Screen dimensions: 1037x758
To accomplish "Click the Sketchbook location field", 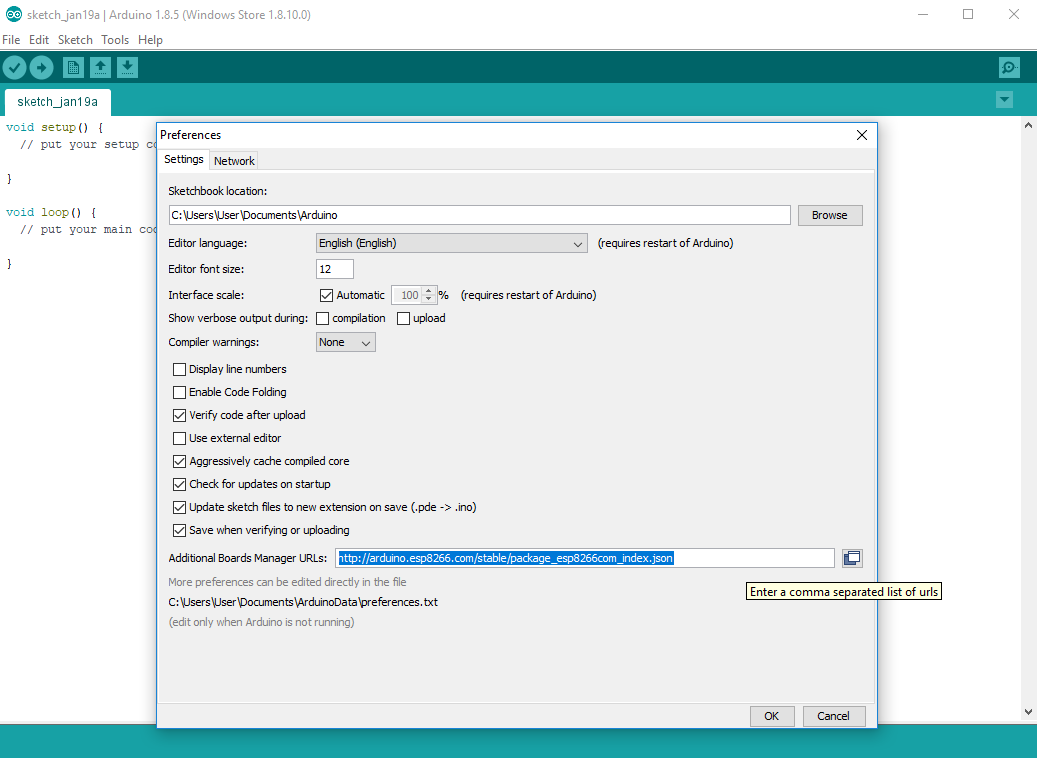I will [x=479, y=216].
